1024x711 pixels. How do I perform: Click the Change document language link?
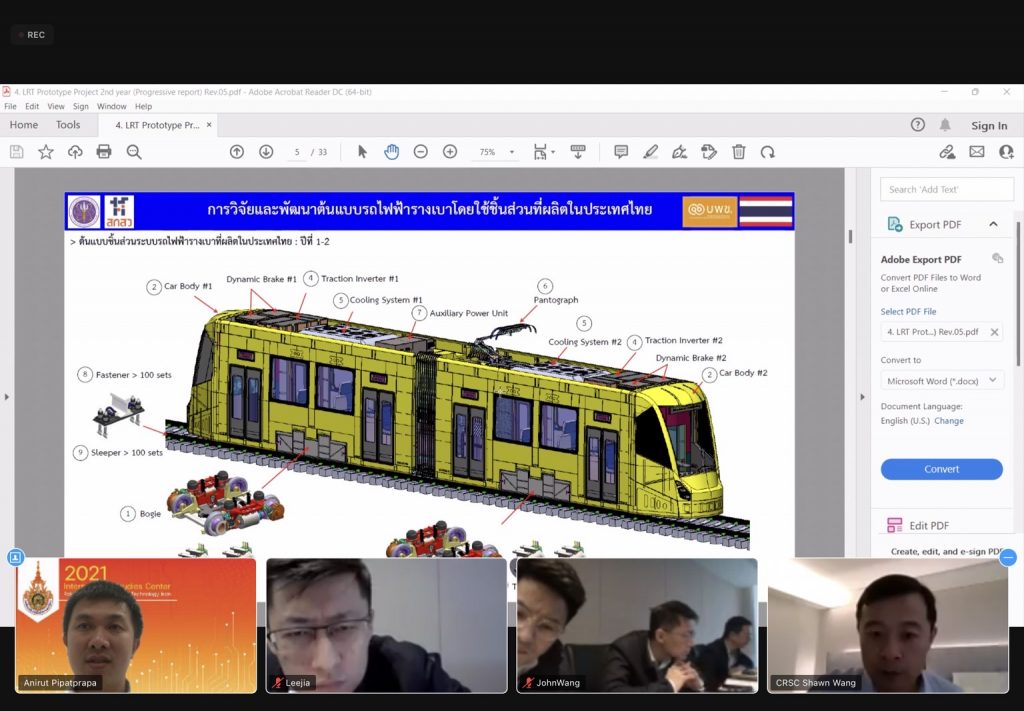pyautogui.click(x=949, y=421)
